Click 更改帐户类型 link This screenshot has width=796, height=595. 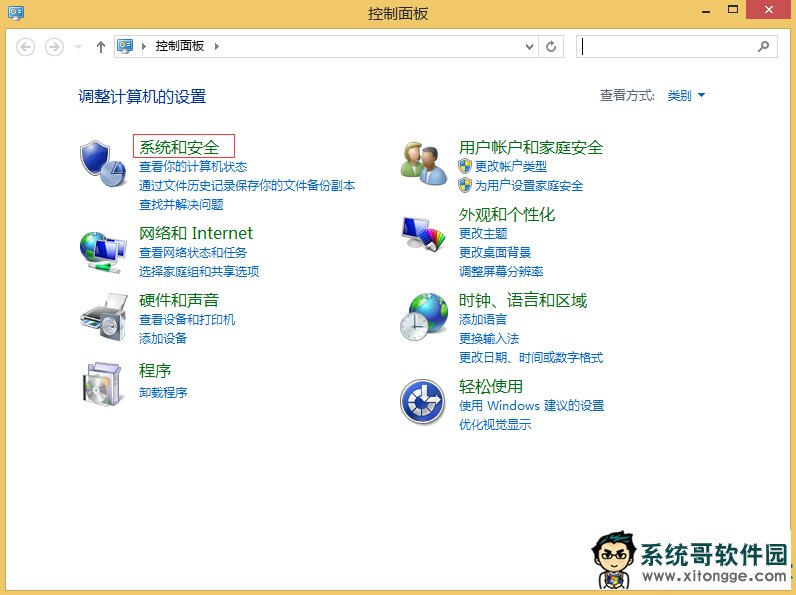pos(511,166)
